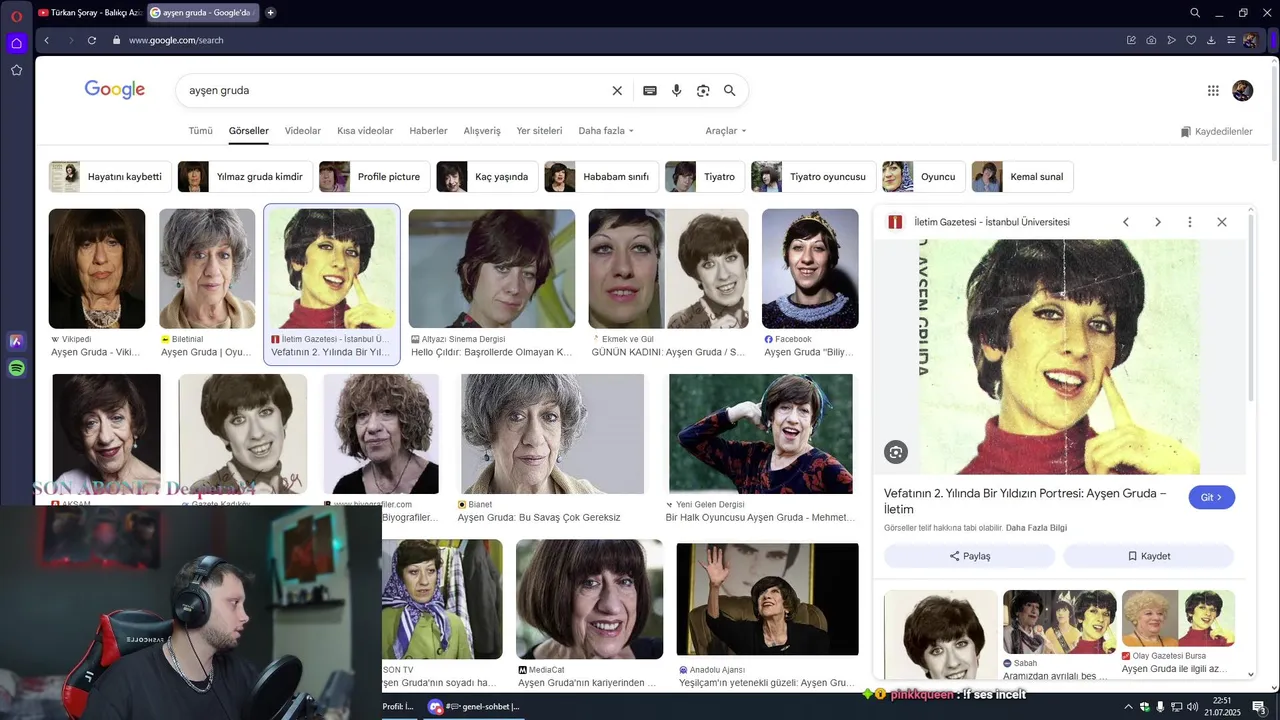Select the Hababam sınıfı filter chip
Viewport: 1280px width, 720px height.
click(x=601, y=177)
